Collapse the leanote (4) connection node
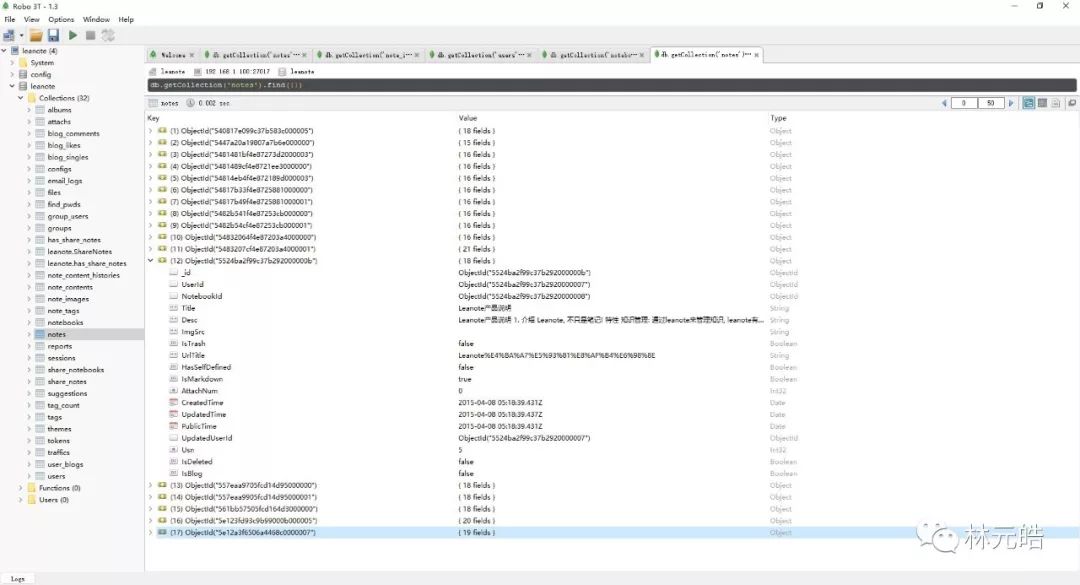This screenshot has height=585, width=1080. pyautogui.click(x=4, y=50)
